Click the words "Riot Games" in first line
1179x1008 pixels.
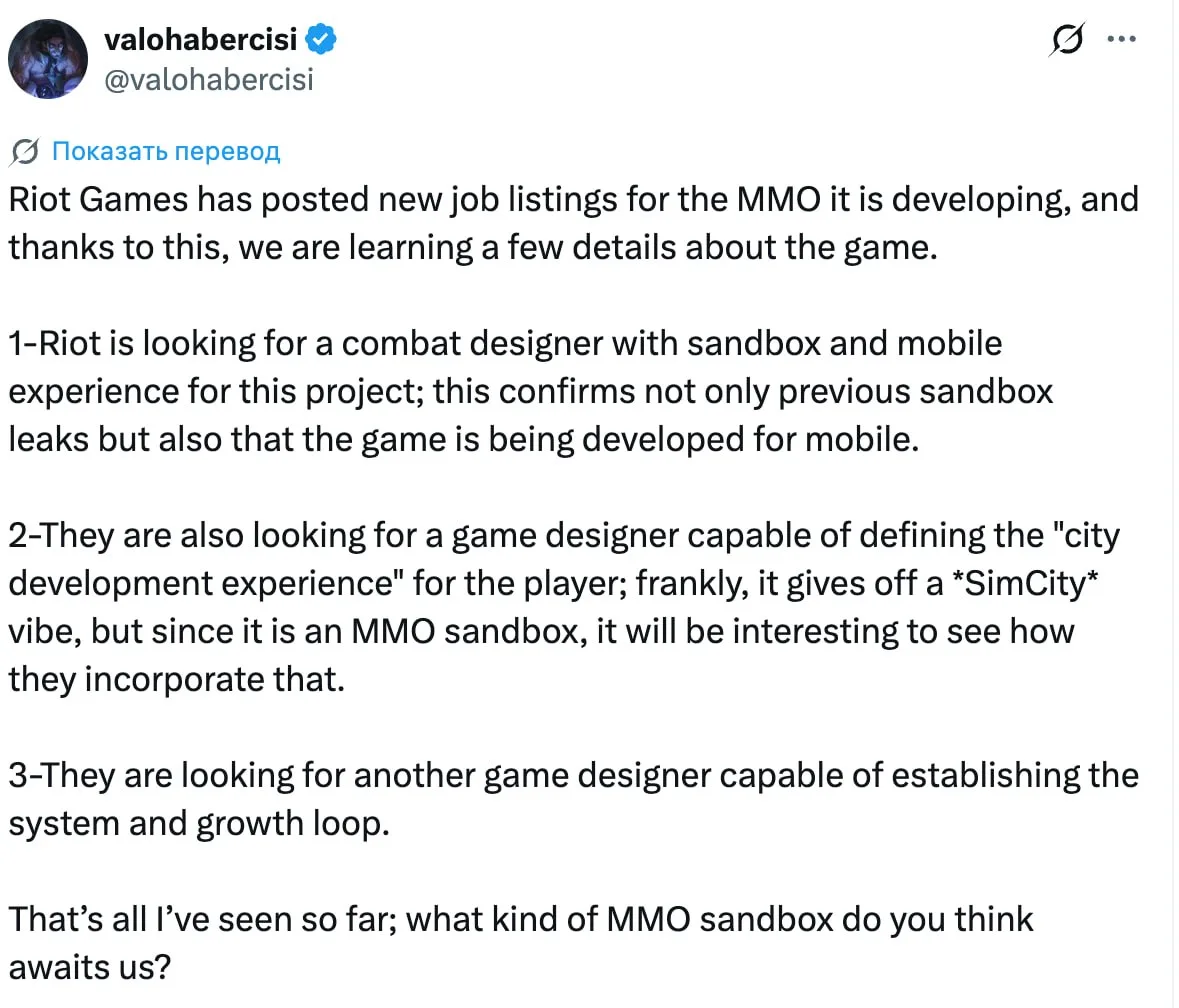tap(99, 200)
